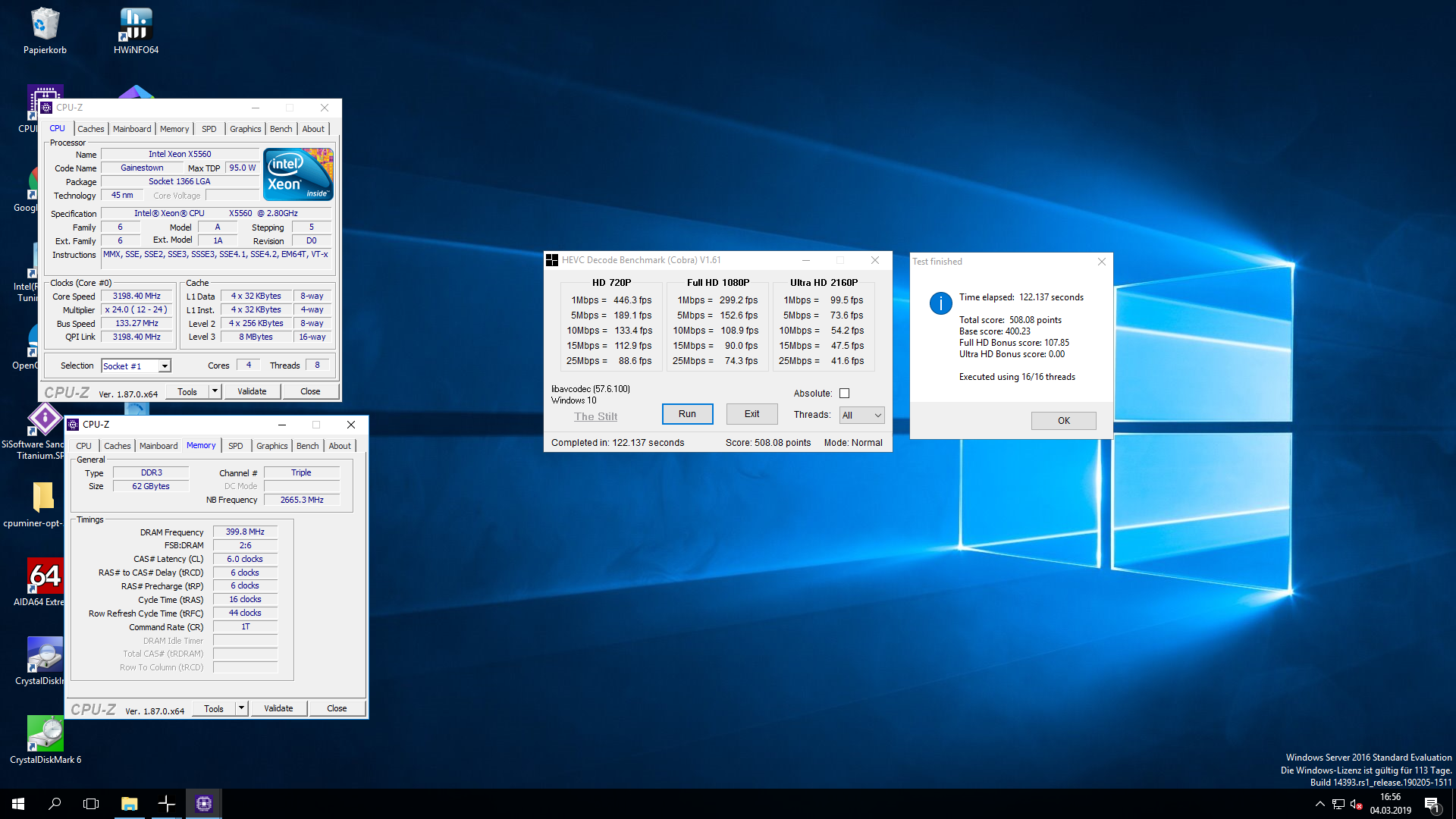Click the Name field showing Intel Xeon X5560
Viewport: 1456px width, 819px height.
[x=180, y=154]
